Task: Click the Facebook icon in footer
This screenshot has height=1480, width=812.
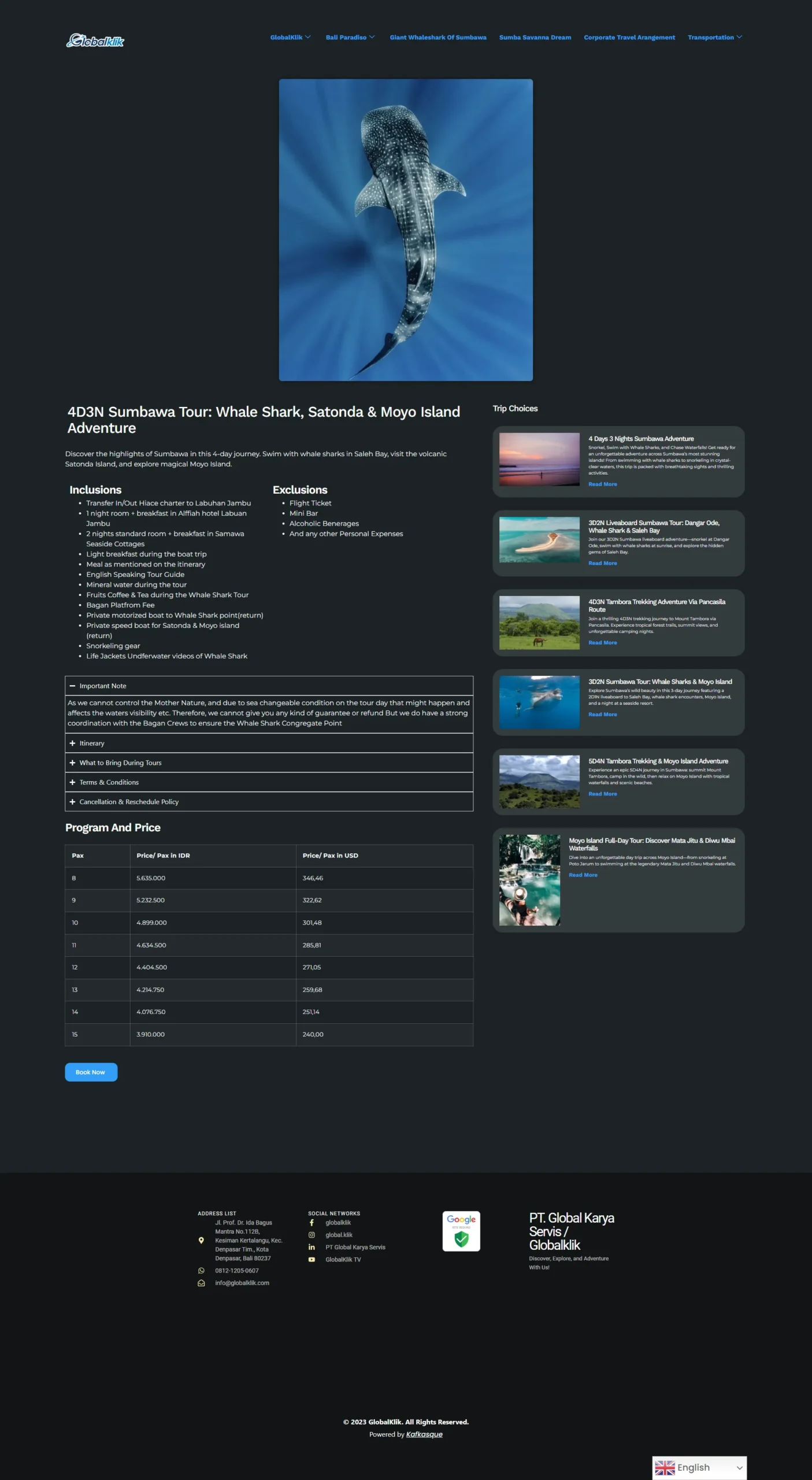Action: point(312,1222)
